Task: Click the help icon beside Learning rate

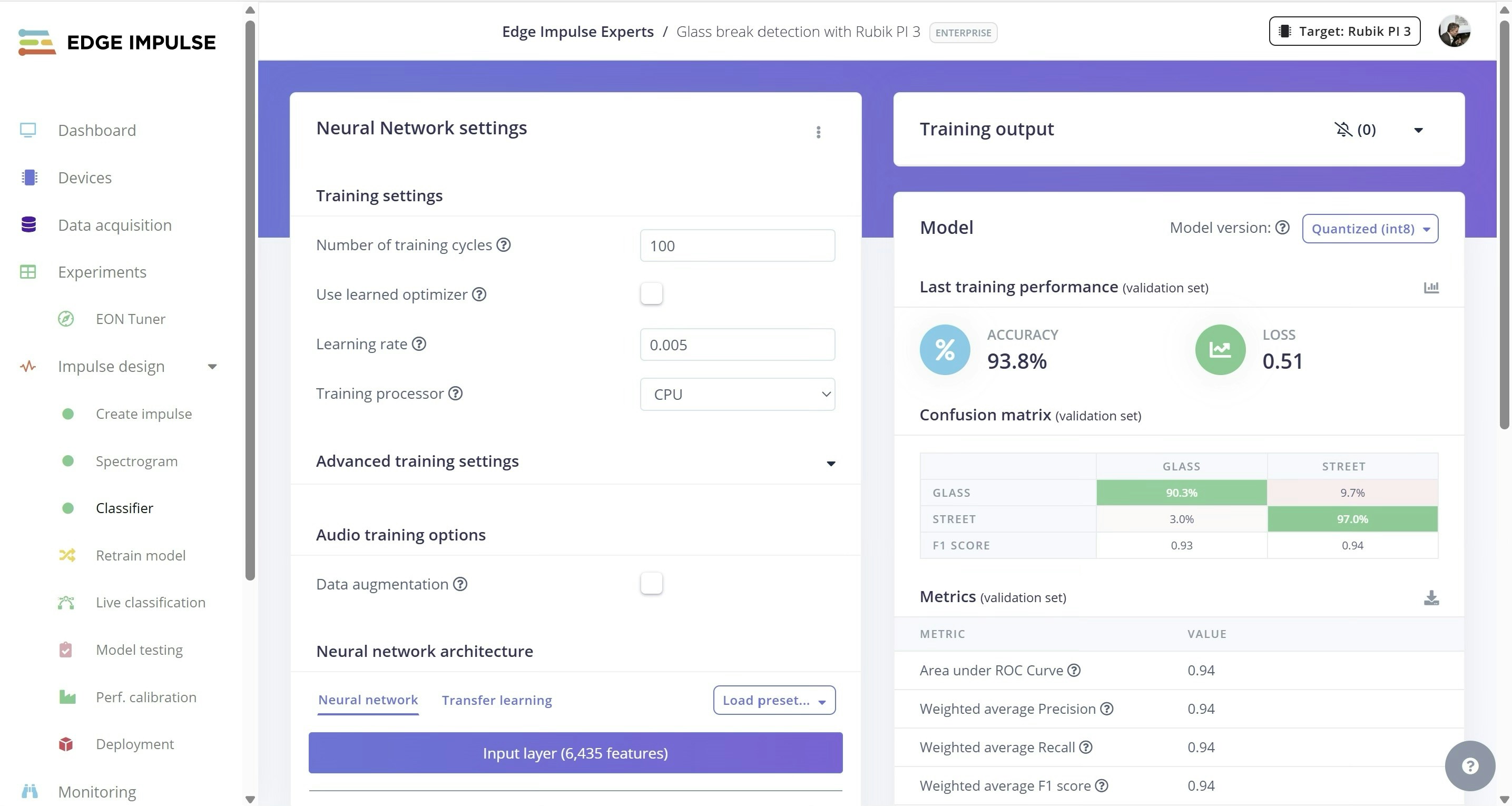Action: pos(418,344)
